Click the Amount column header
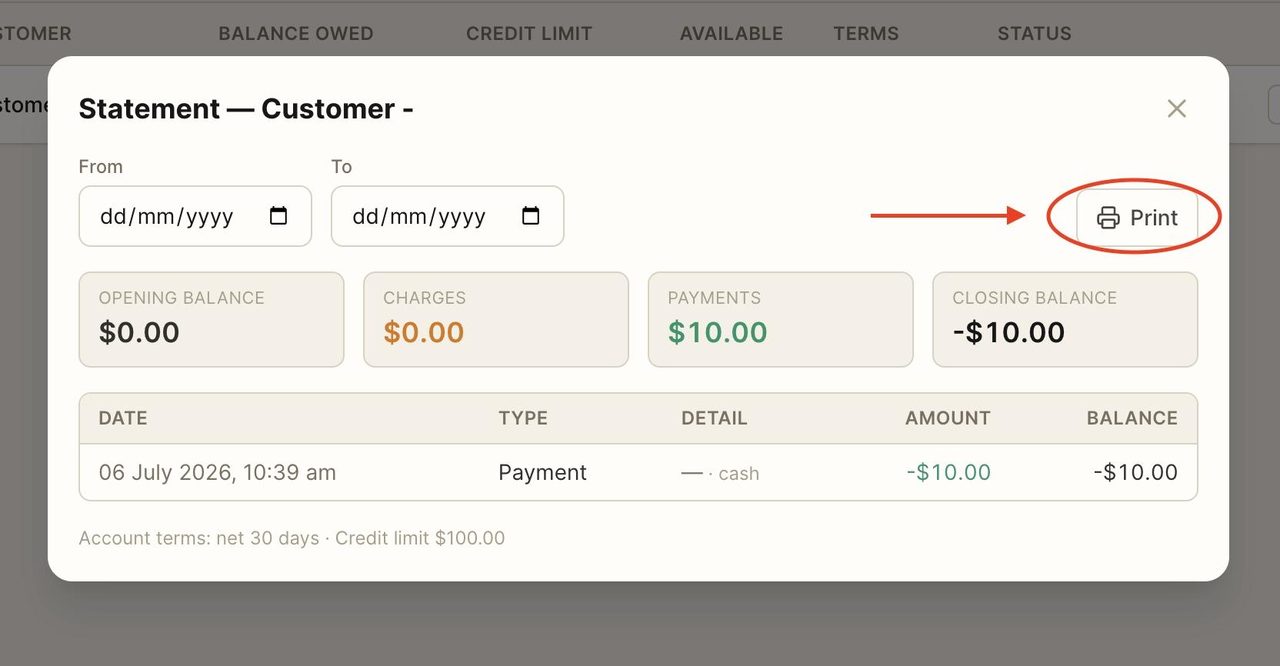 [948, 418]
